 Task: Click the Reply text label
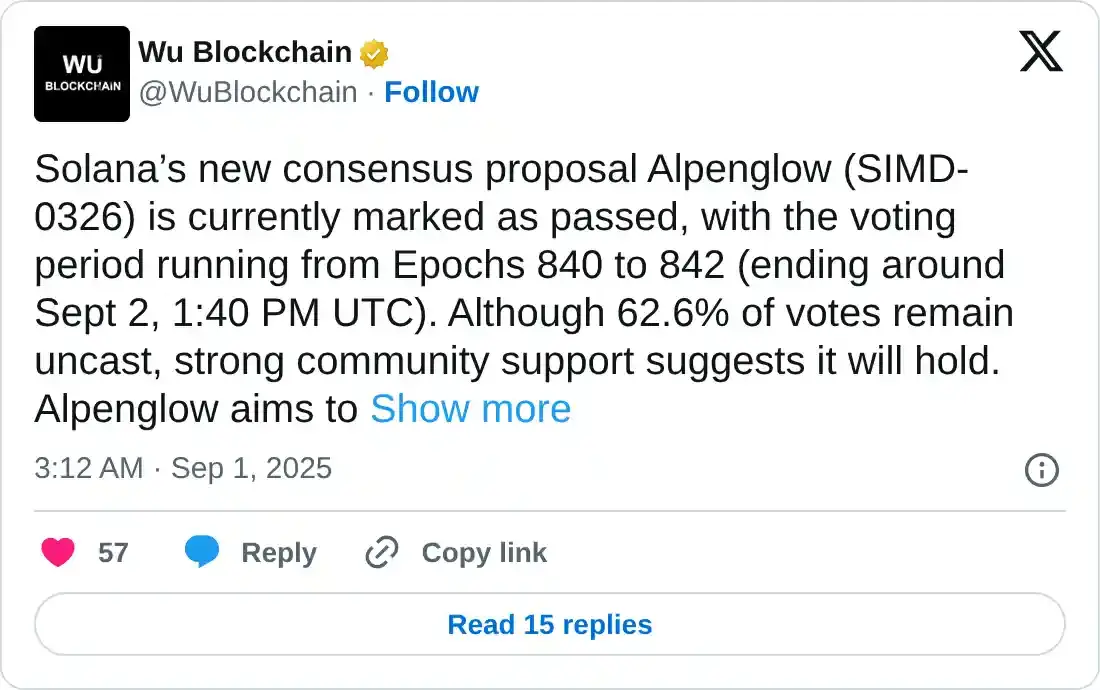pos(278,553)
